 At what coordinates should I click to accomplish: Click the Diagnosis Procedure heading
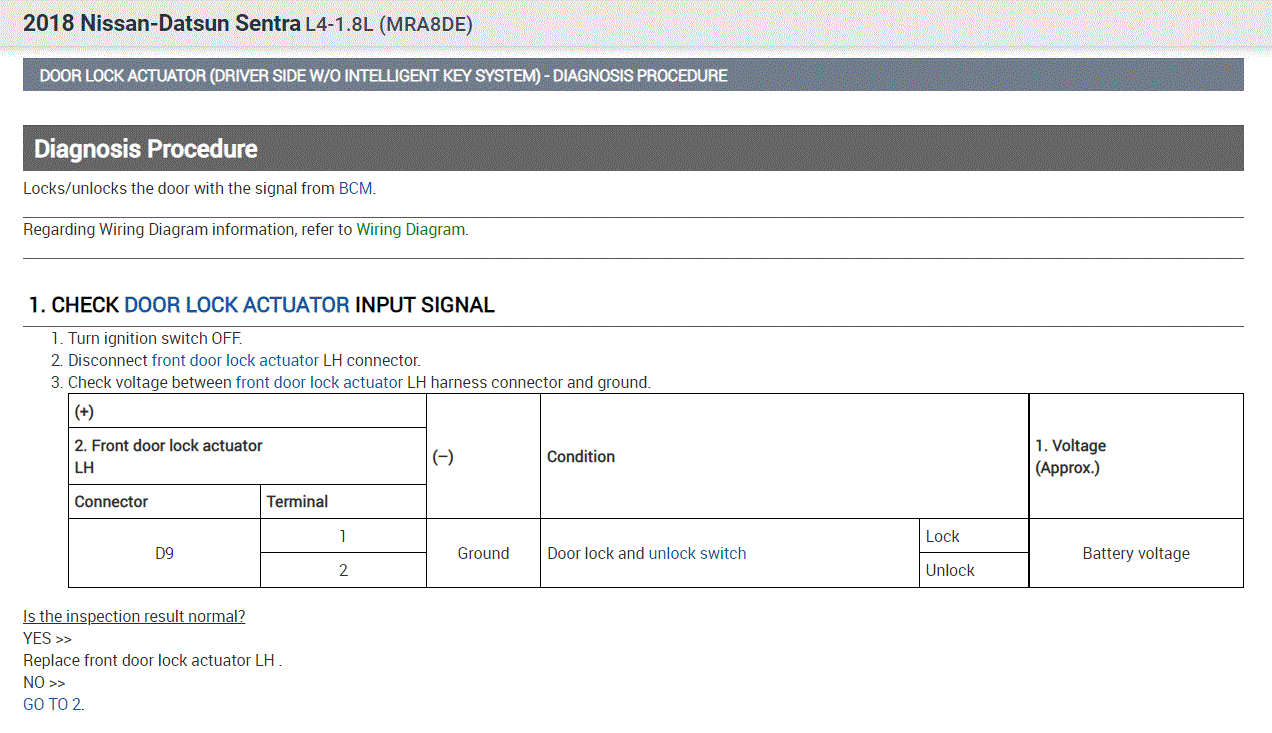pyautogui.click(x=633, y=148)
